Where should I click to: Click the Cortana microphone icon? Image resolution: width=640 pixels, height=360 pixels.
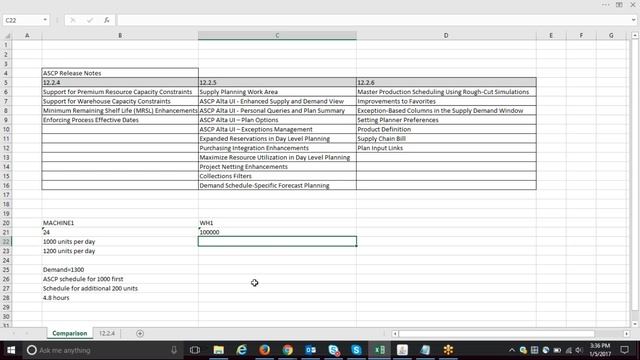174,350
